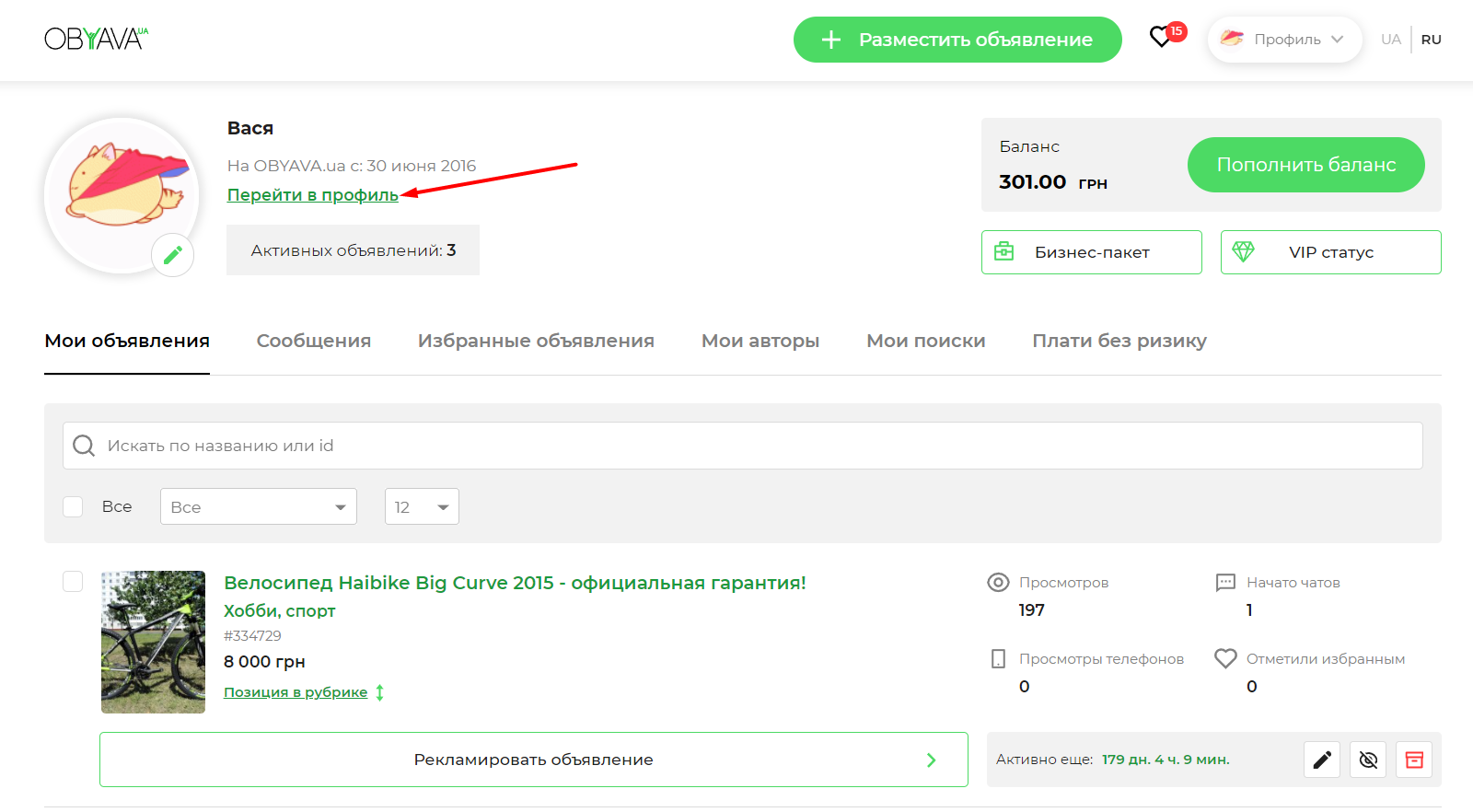Click the green avatar edit pencil icon

pyautogui.click(x=173, y=255)
